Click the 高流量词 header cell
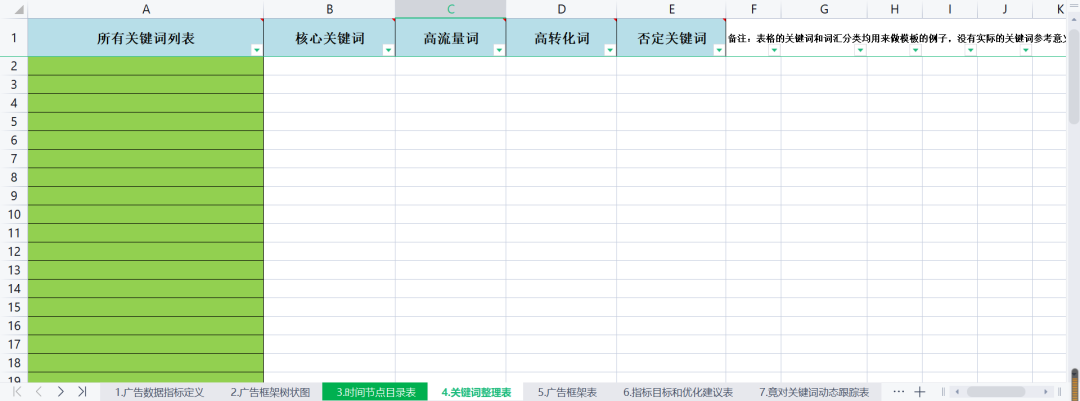This screenshot has height=401, width=1080. click(x=451, y=38)
